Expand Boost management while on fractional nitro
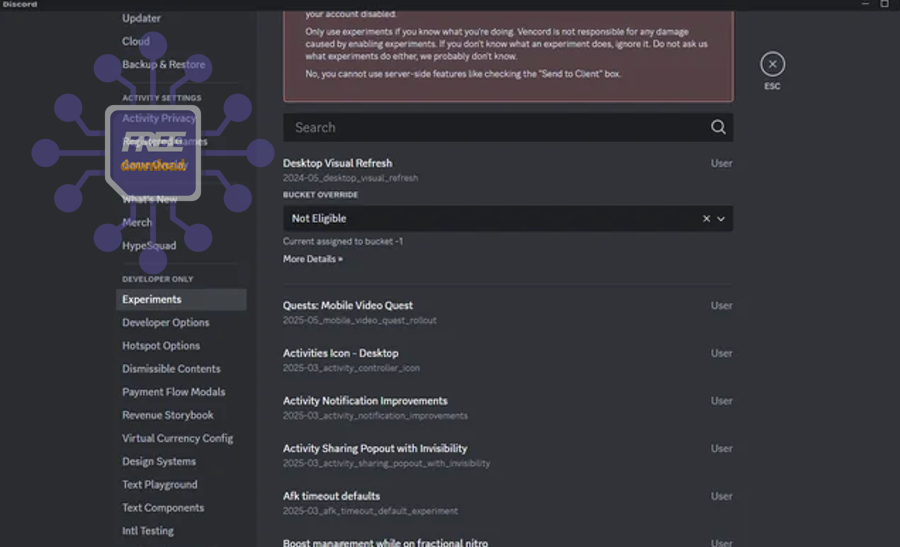The width and height of the screenshot is (900, 547). (385, 542)
